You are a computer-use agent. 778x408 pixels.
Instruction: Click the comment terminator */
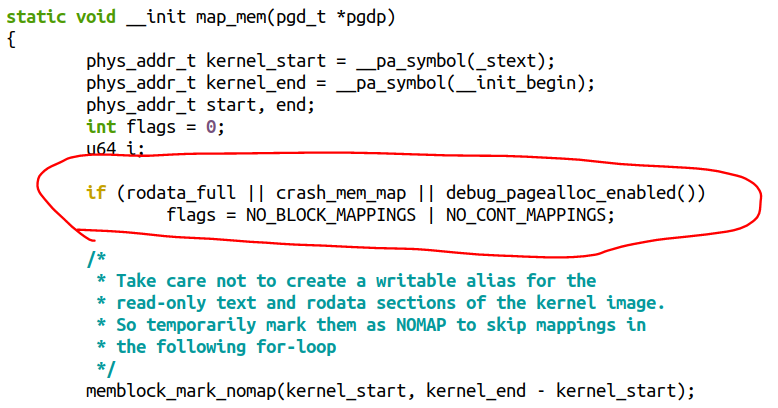pyautogui.click(x=106, y=369)
